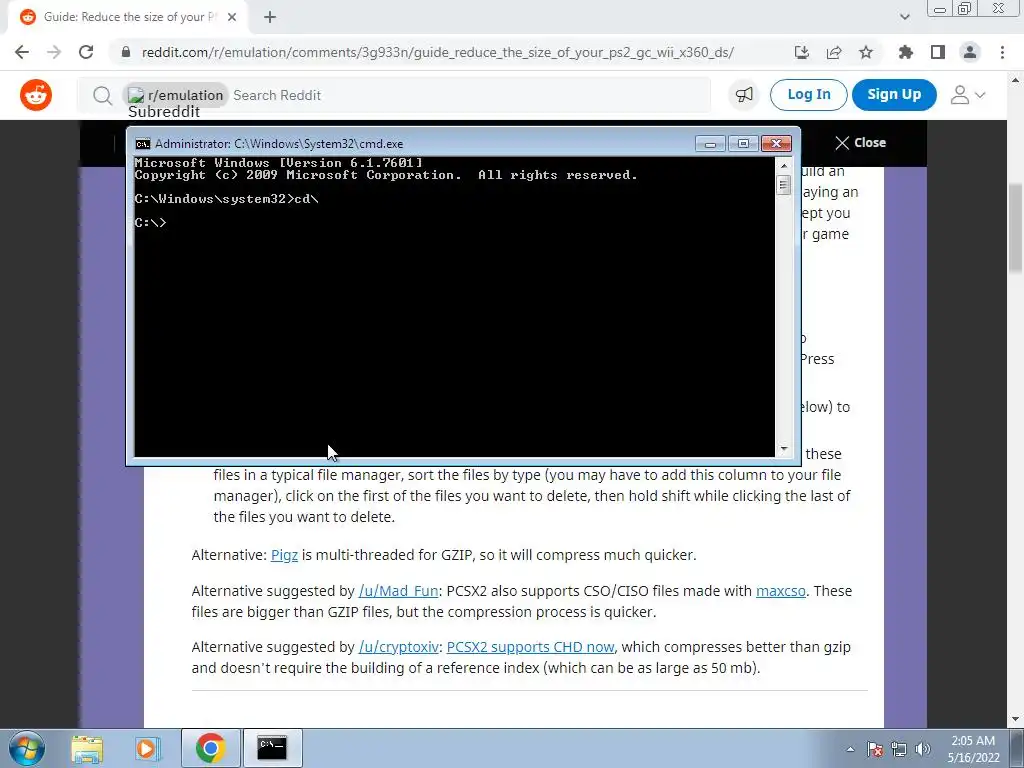Click the URL address bar text

[438, 52]
